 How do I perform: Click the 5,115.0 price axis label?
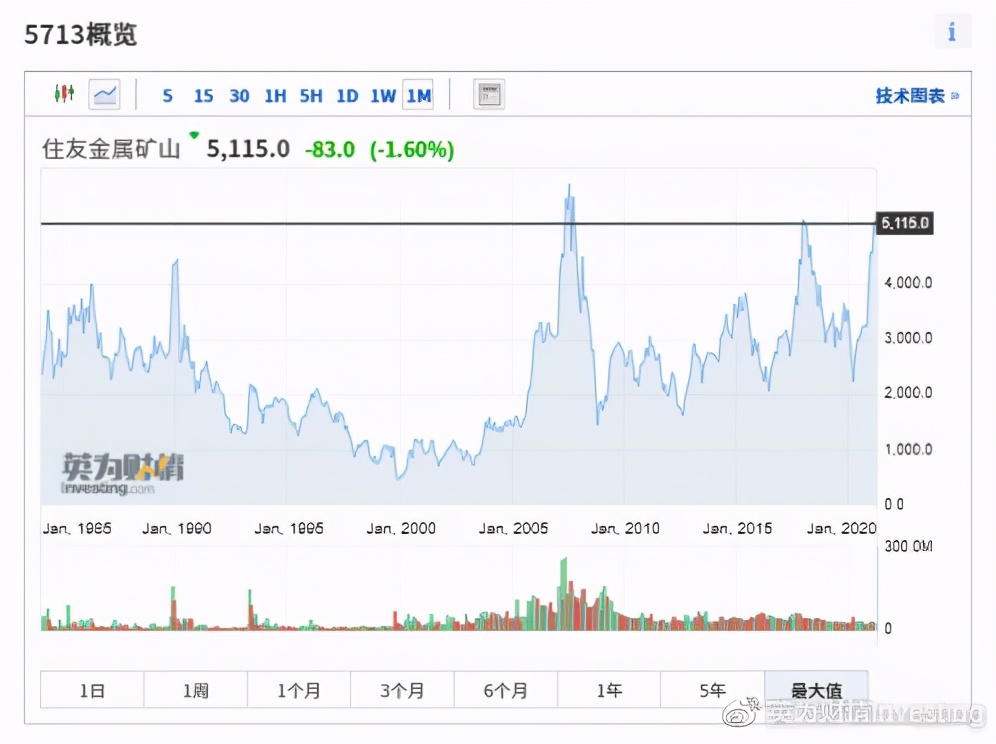point(903,224)
